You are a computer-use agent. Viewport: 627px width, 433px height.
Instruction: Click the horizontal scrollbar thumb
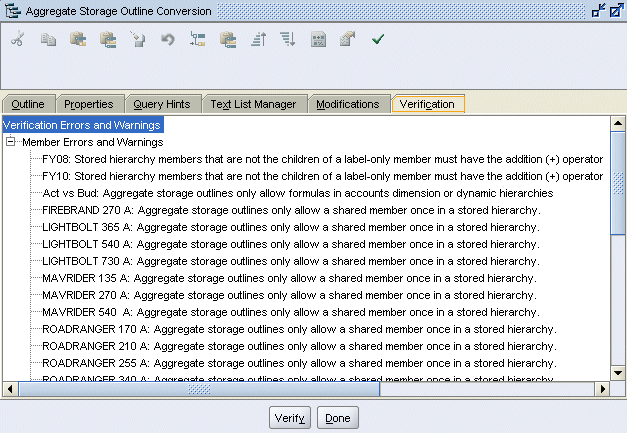(x=199, y=389)
